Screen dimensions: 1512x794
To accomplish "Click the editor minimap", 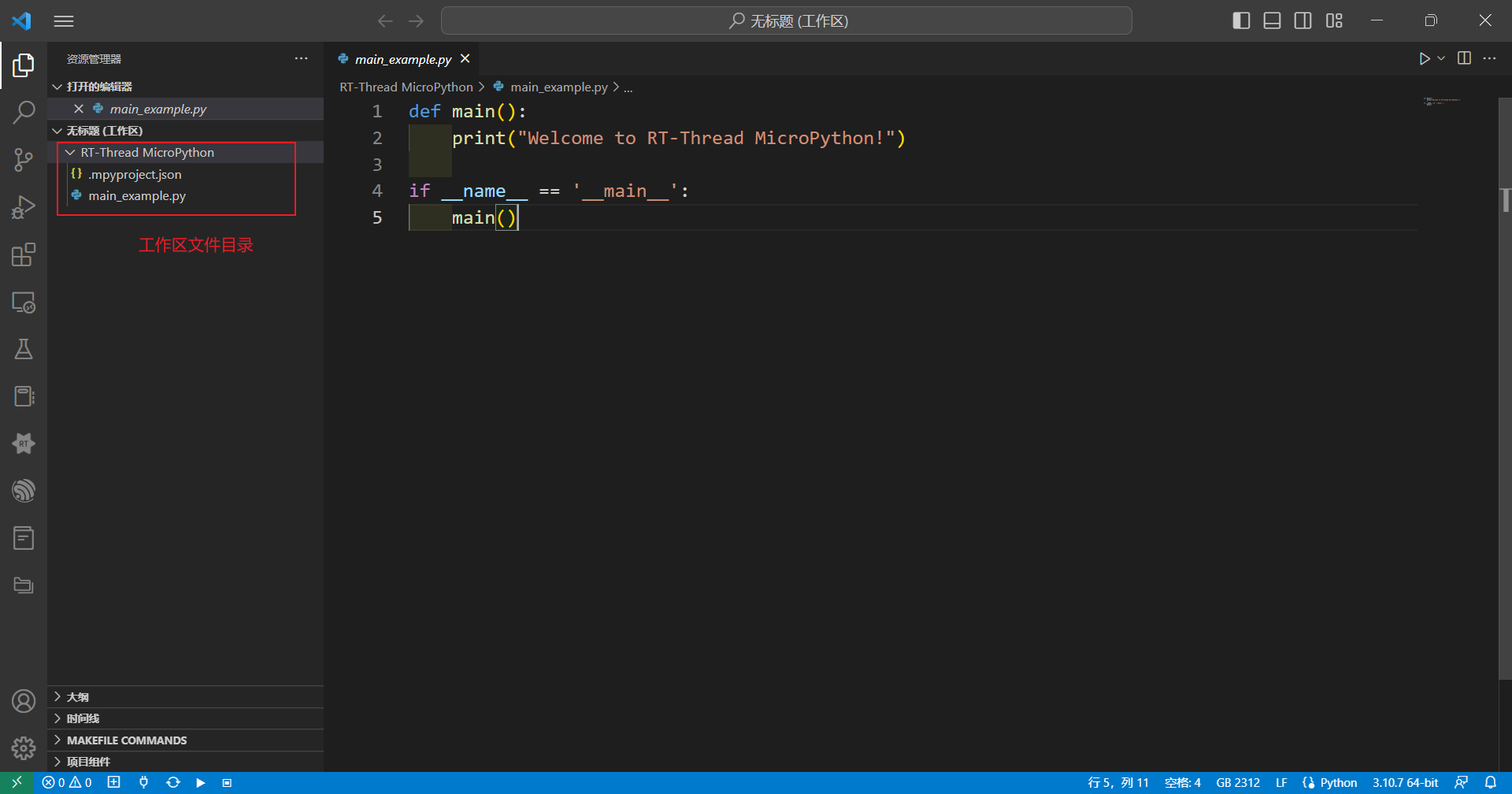I will [1457, 101].
